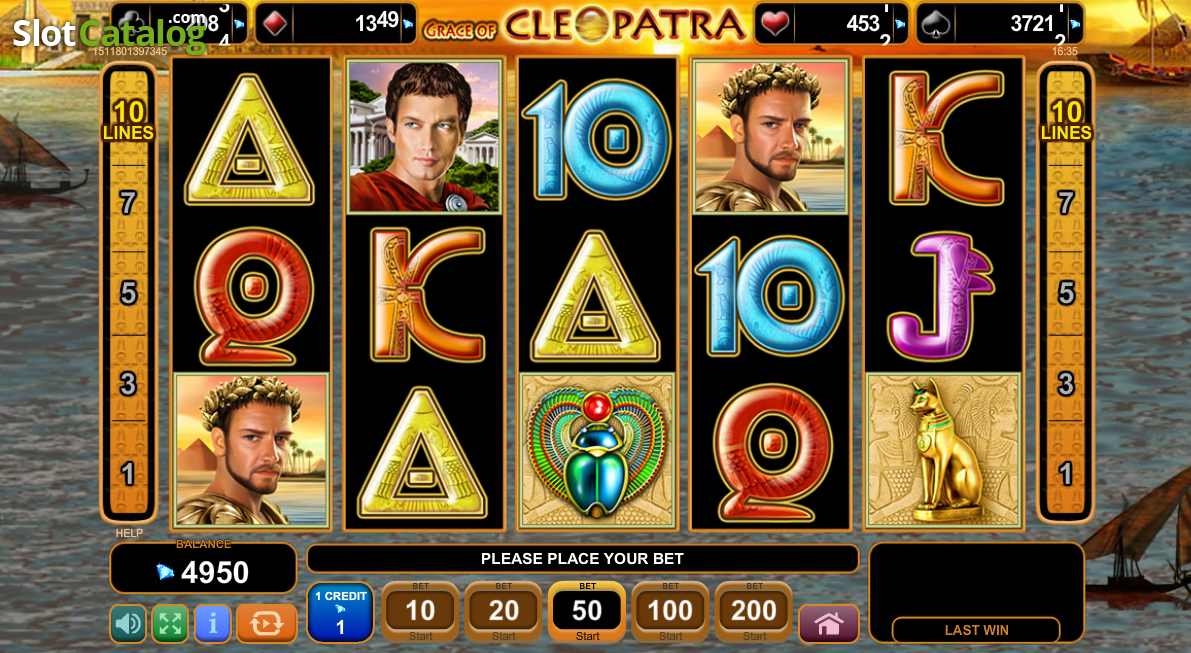This screenshot has width=1191, height=653.
Task: Enable autoplay with orange loop icon
Action: tap(267, 624)
